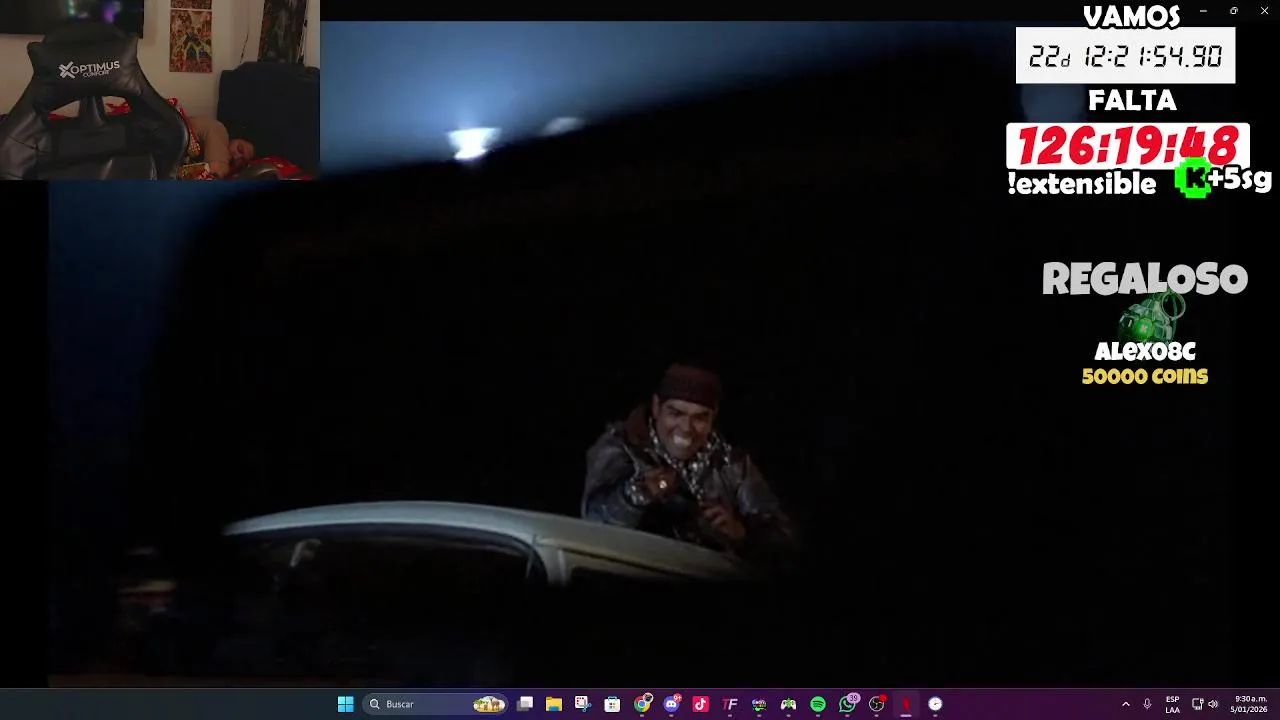Open the TikTok taskbar app
Viewport: 1280px width, 720px height.
pos(700,704)
